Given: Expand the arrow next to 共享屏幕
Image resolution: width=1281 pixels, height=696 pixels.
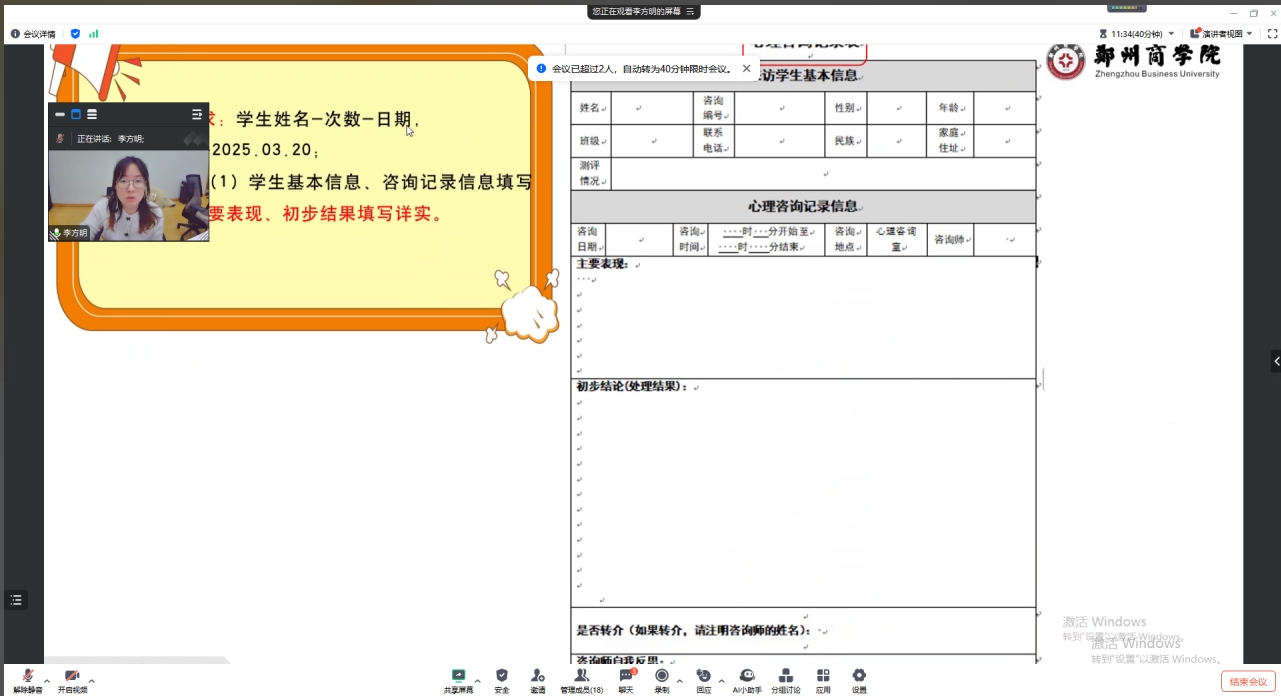Looking at the screenshot, I should (477, 681).
